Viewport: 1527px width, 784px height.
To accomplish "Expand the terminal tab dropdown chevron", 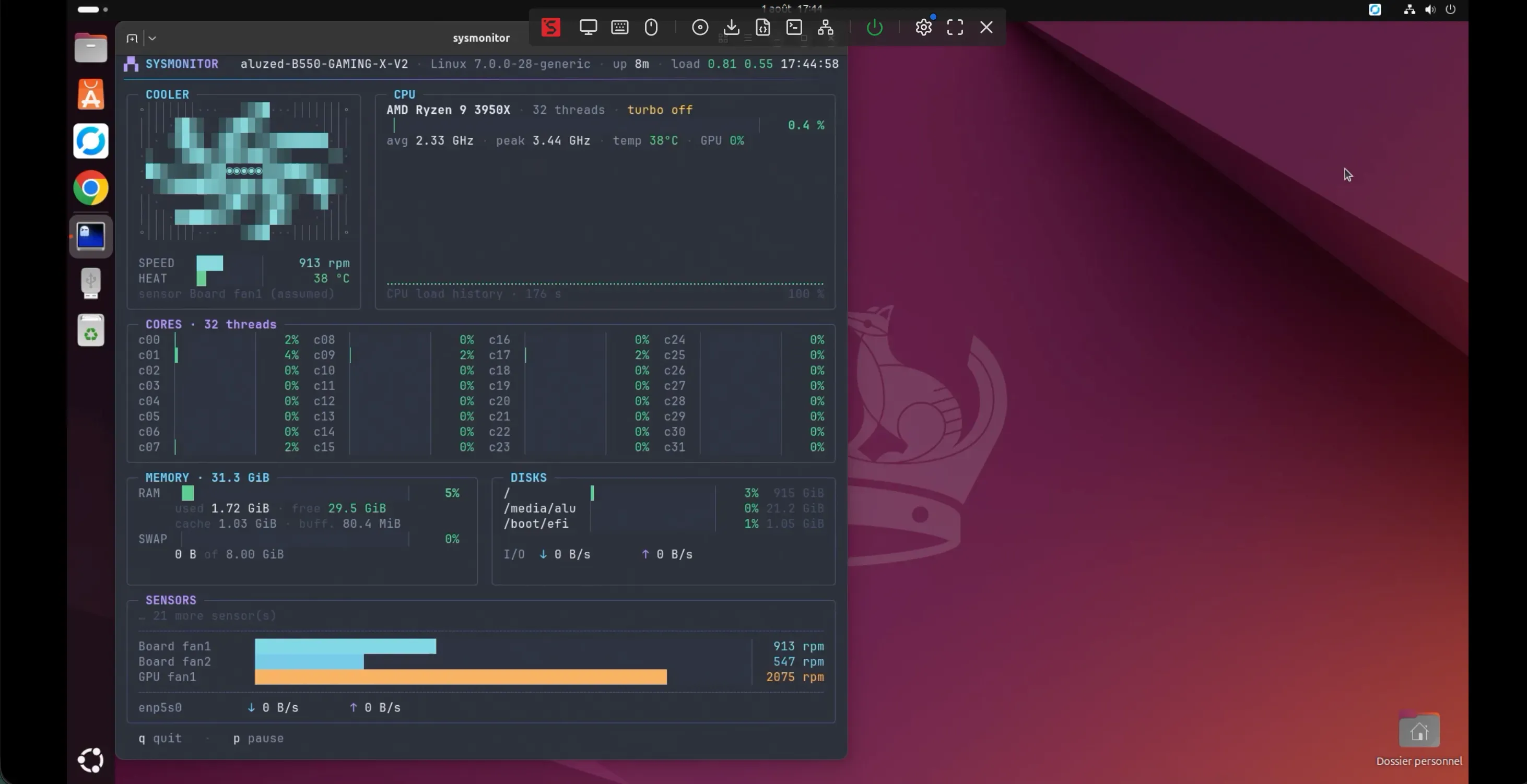I will coord(152,39).
